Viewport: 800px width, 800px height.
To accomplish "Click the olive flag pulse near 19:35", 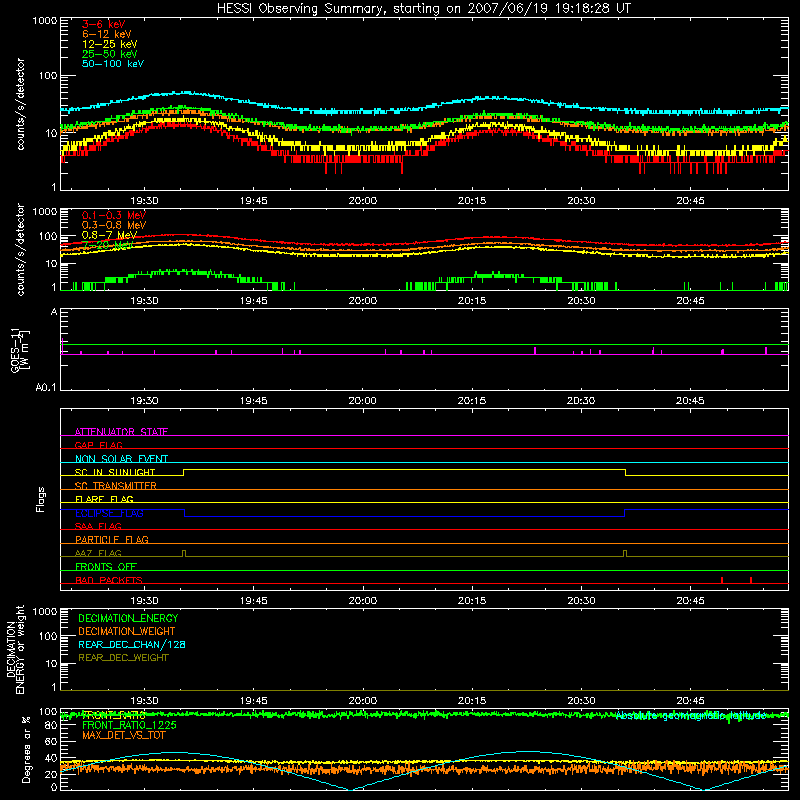I will pos(184,553).
